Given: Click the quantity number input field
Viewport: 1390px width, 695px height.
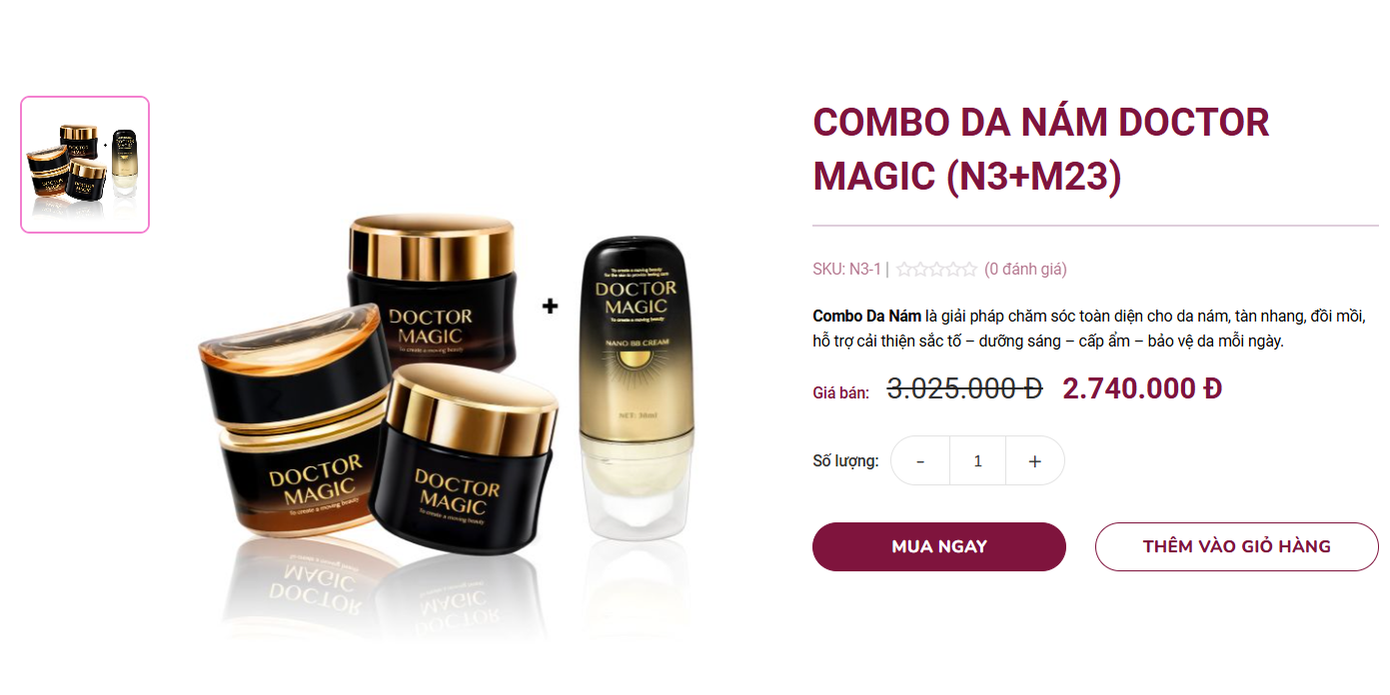Looking at the screenshot, I should tap(978, 461).
